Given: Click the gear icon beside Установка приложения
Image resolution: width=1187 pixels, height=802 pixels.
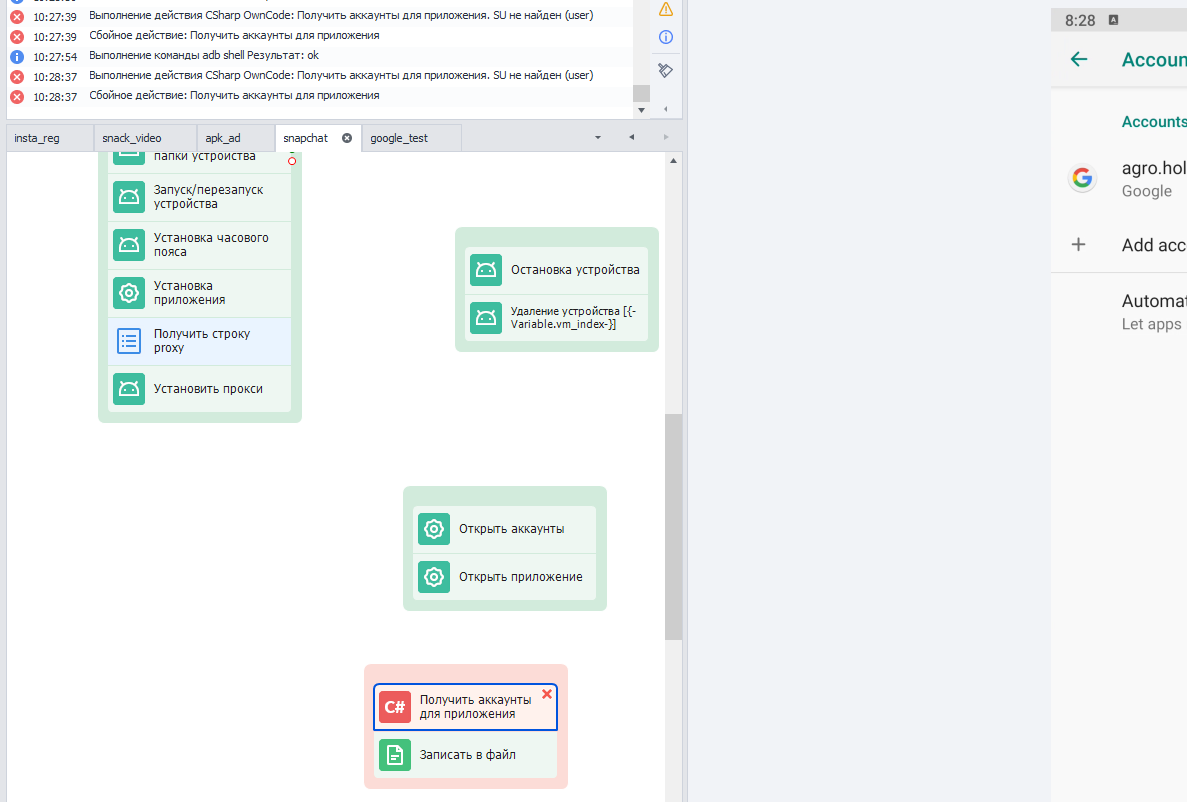Looking at the screenshot, I should [129, 293].
